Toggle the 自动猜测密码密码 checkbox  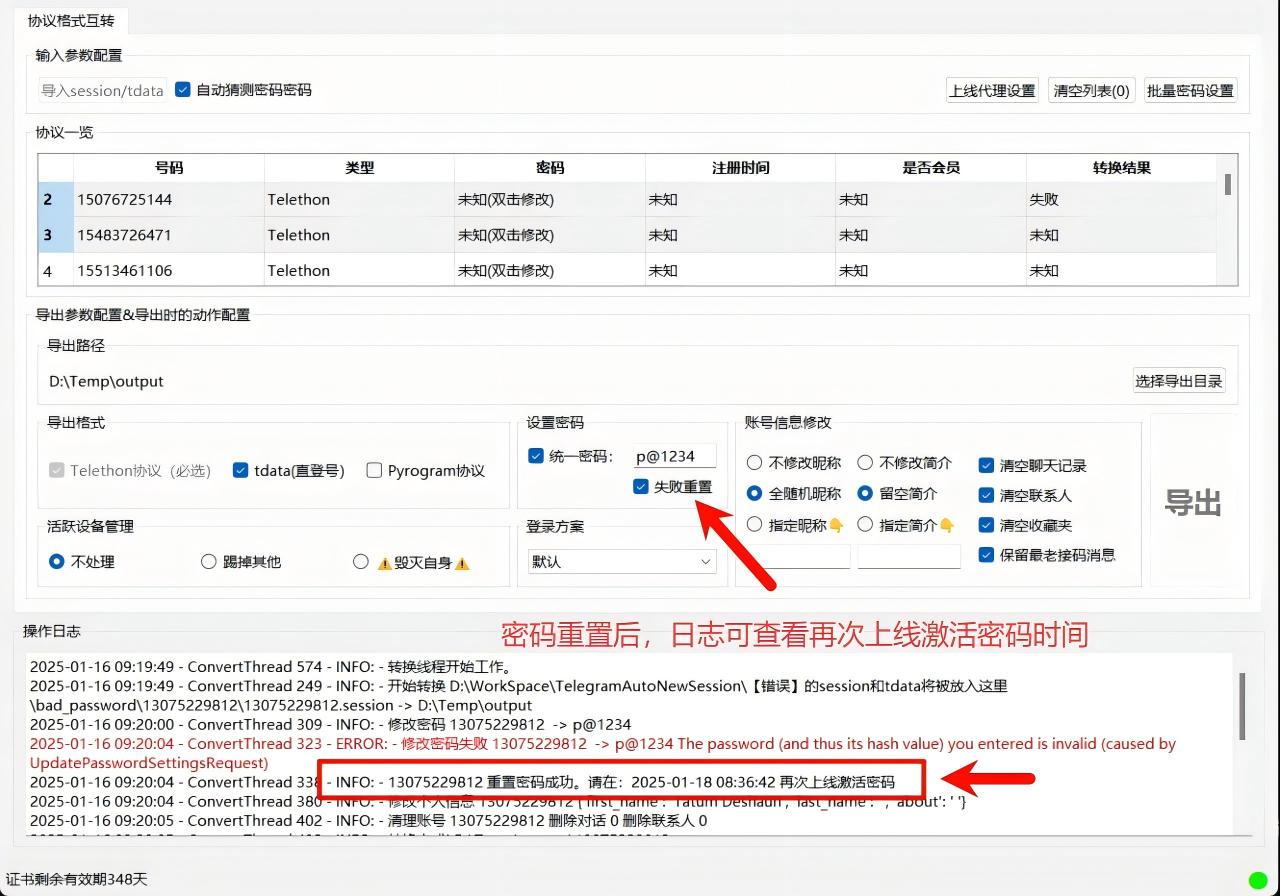pyautogui.click(x=183, y=89)
